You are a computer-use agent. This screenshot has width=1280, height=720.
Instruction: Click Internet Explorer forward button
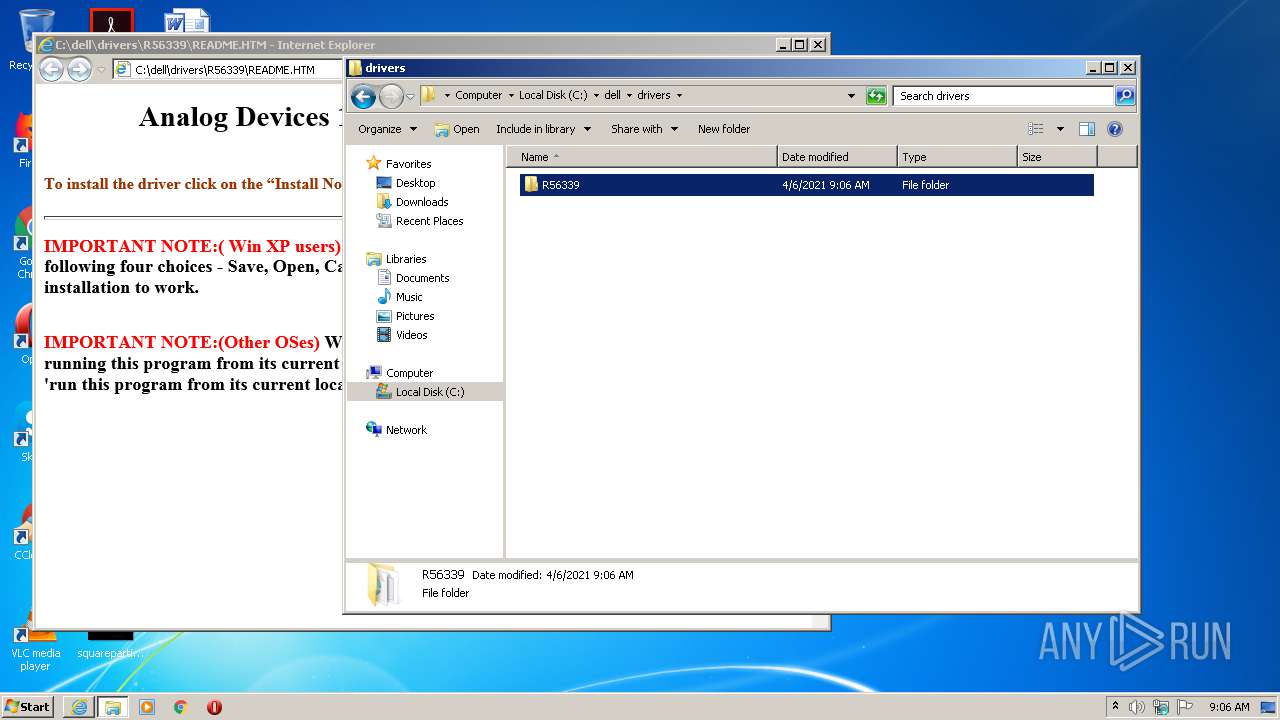coord(79,69)
